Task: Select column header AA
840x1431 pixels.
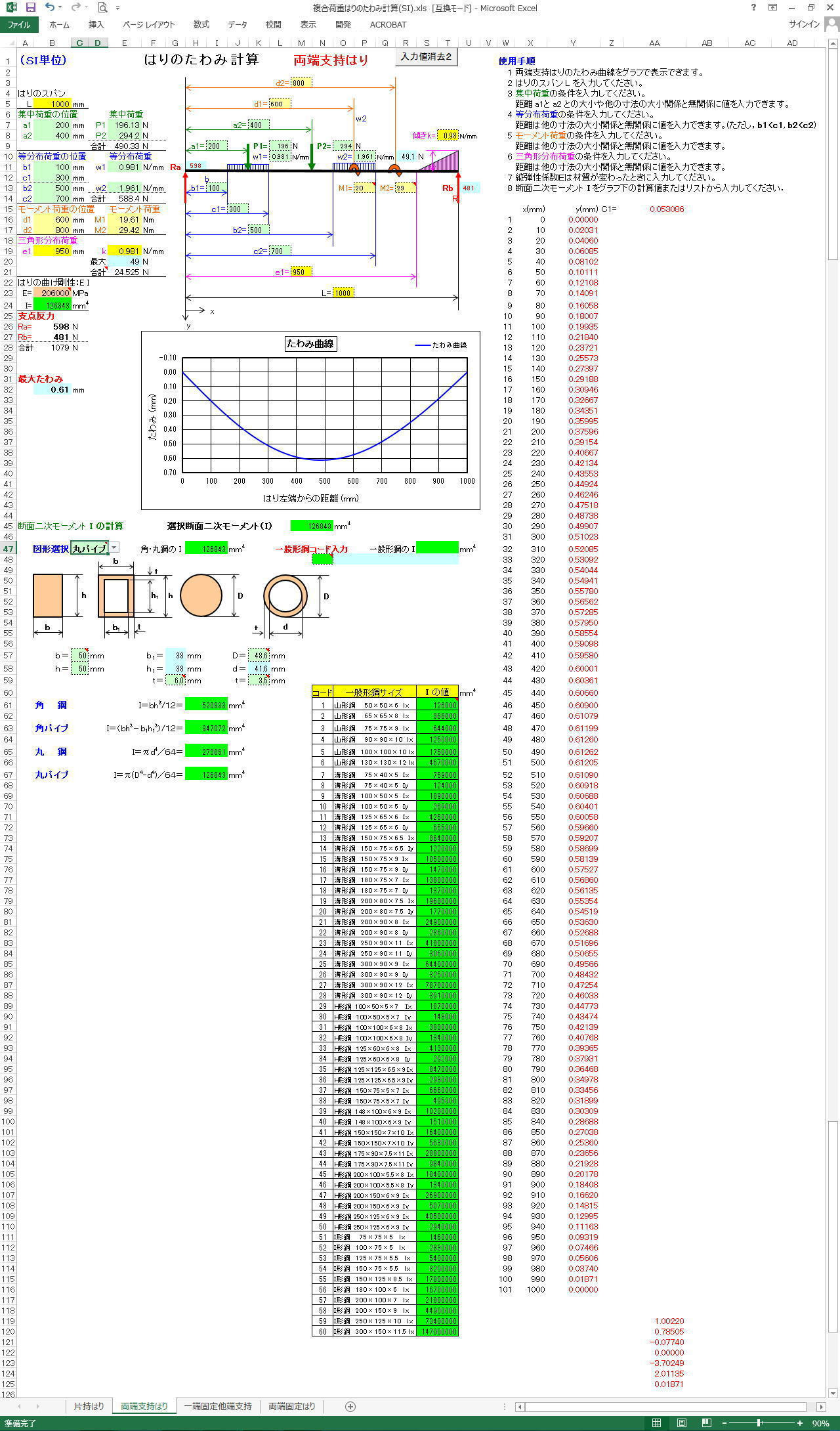Action: point(654,43)
